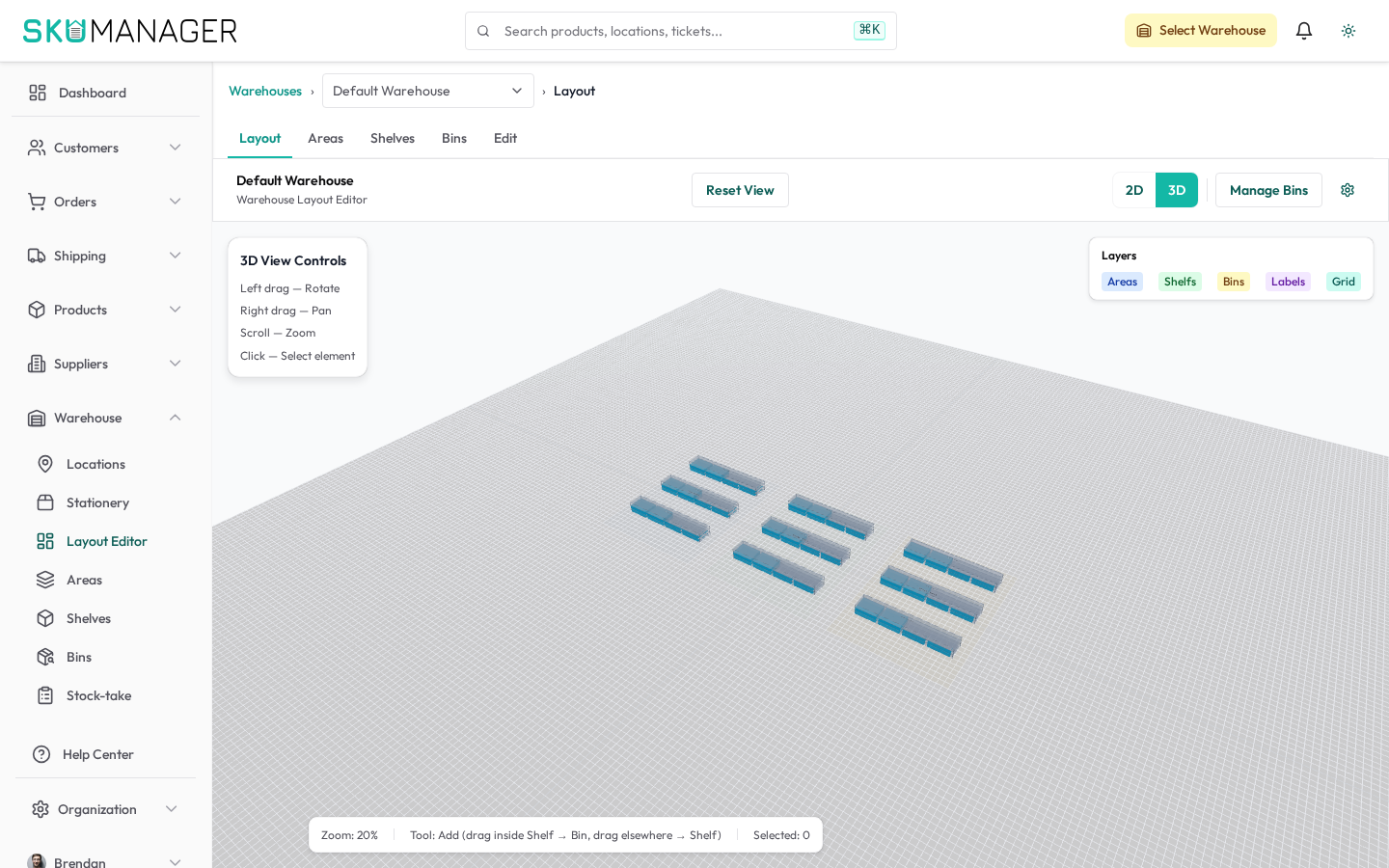The height and width of the screenshot is (868, 1389).
Task: Collapse the Warehouse menu chevron
Action: point(176,418)
